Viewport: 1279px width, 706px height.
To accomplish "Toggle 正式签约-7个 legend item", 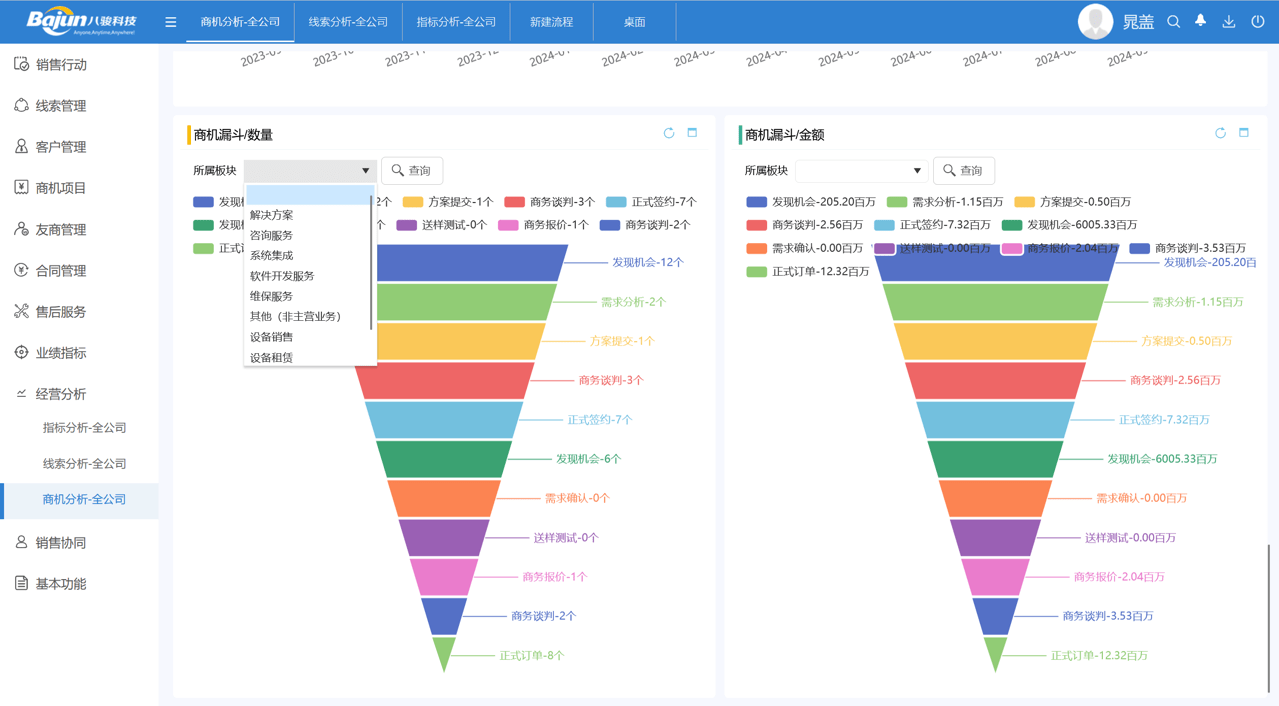I will click(651, 202).
